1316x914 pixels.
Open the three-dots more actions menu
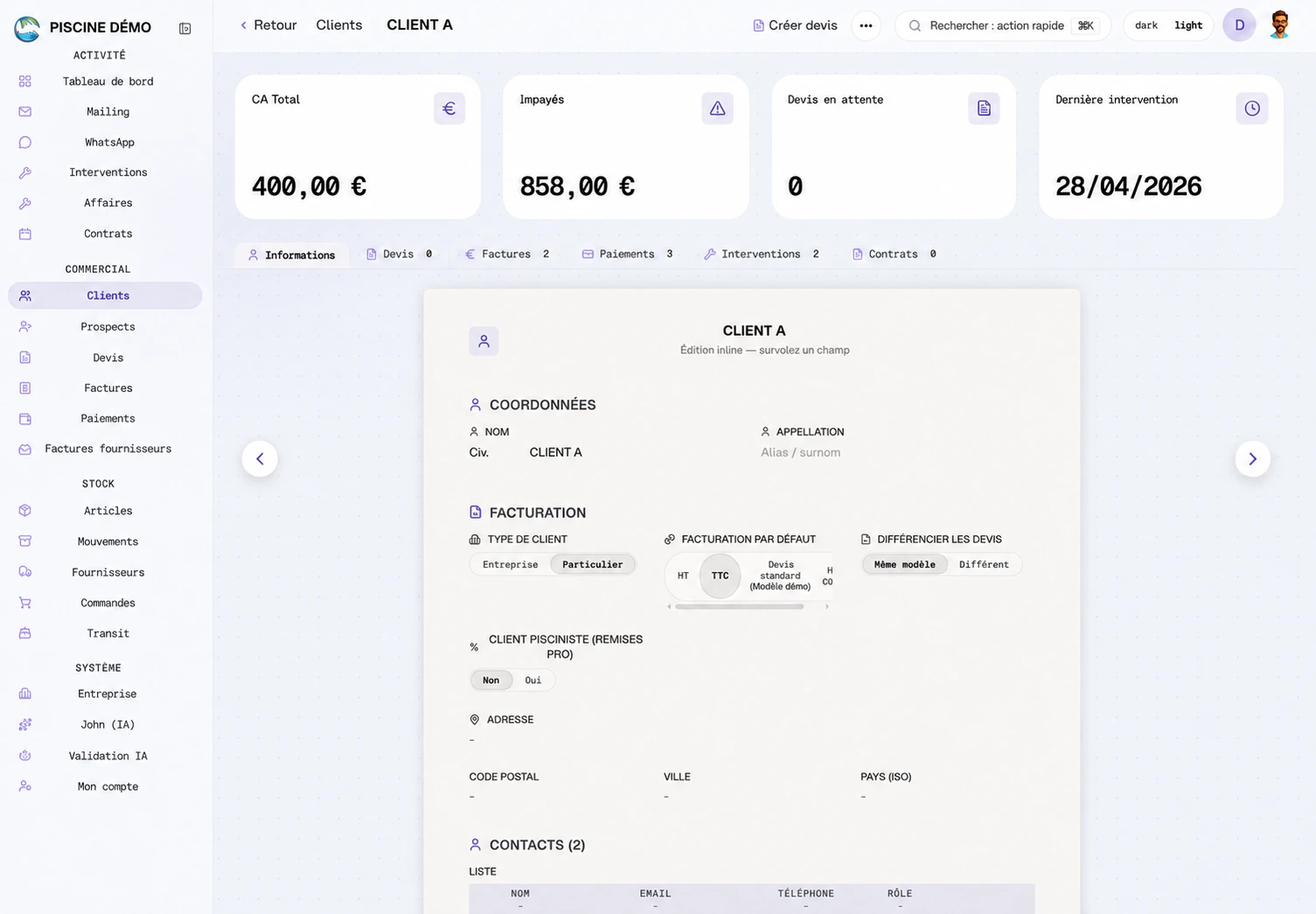pyautogui.click(x=866, y=25)
